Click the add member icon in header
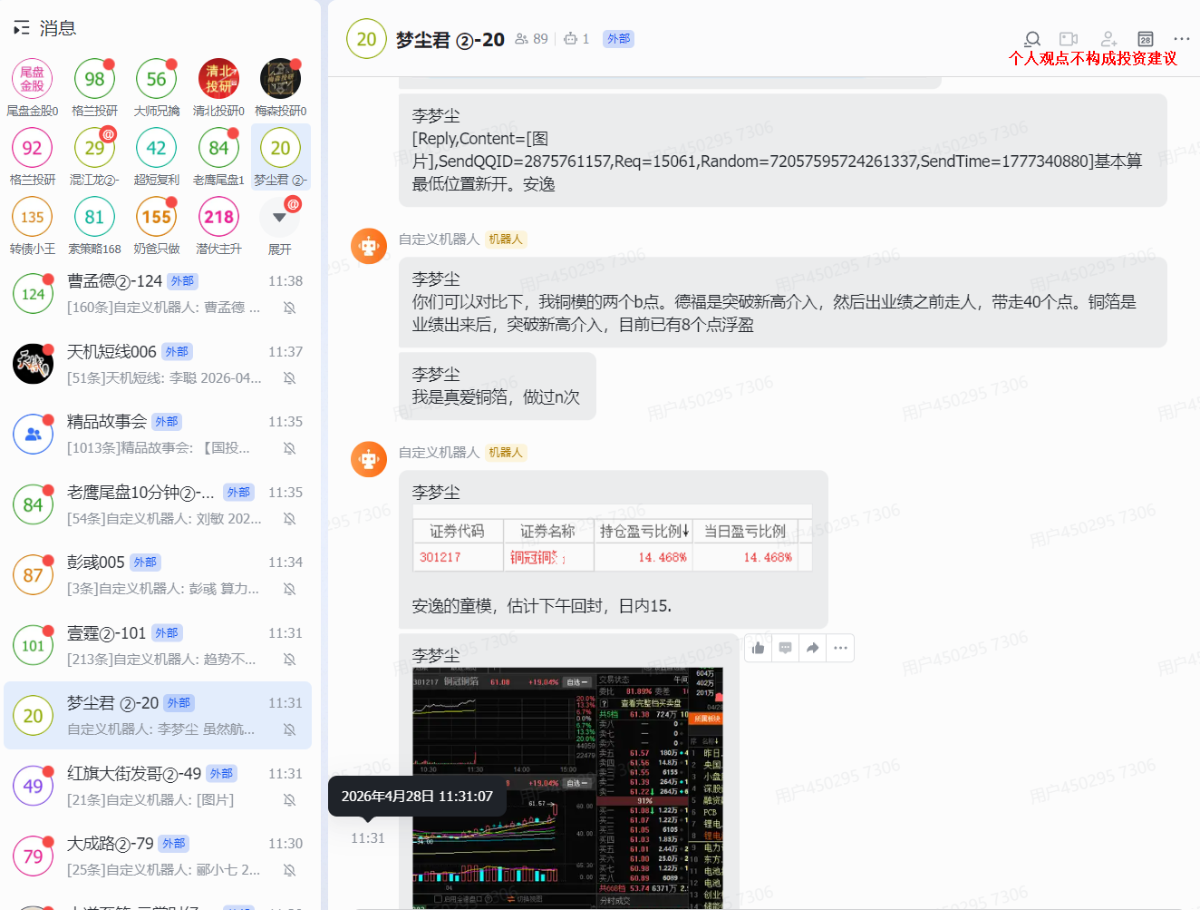This screenshot has height=910, width=1200. 1108,39
